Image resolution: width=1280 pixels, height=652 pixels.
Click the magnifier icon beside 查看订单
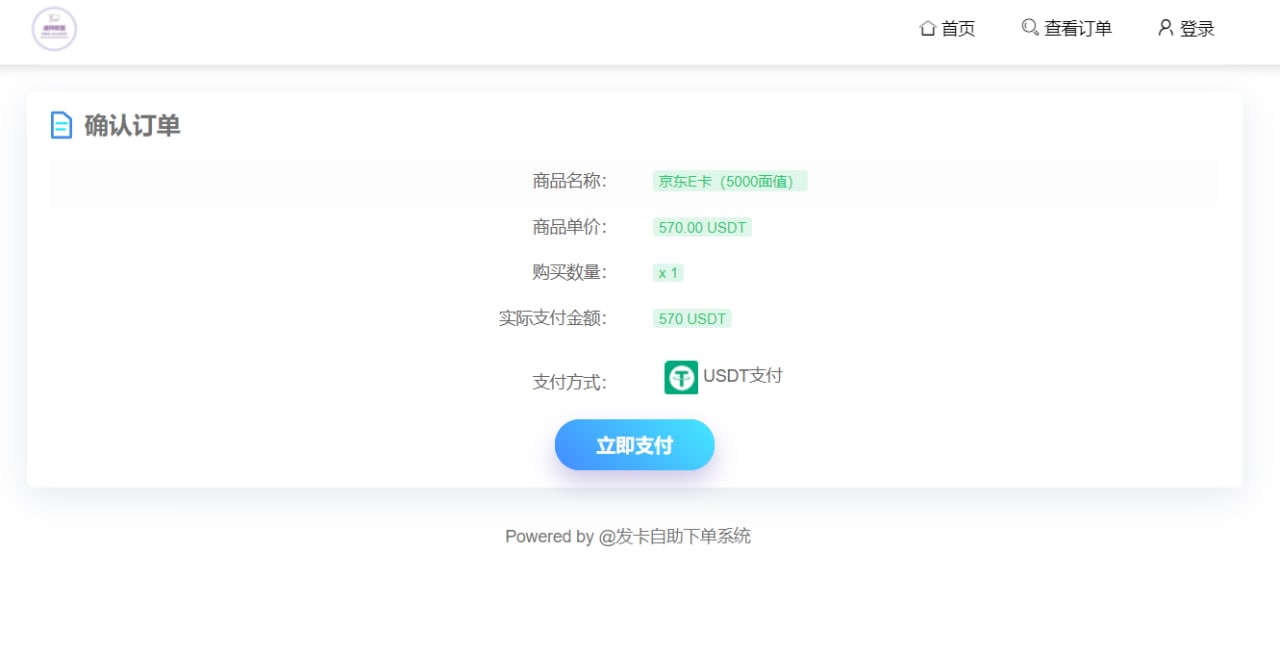pyautogui.click(x=1030, y=28)
